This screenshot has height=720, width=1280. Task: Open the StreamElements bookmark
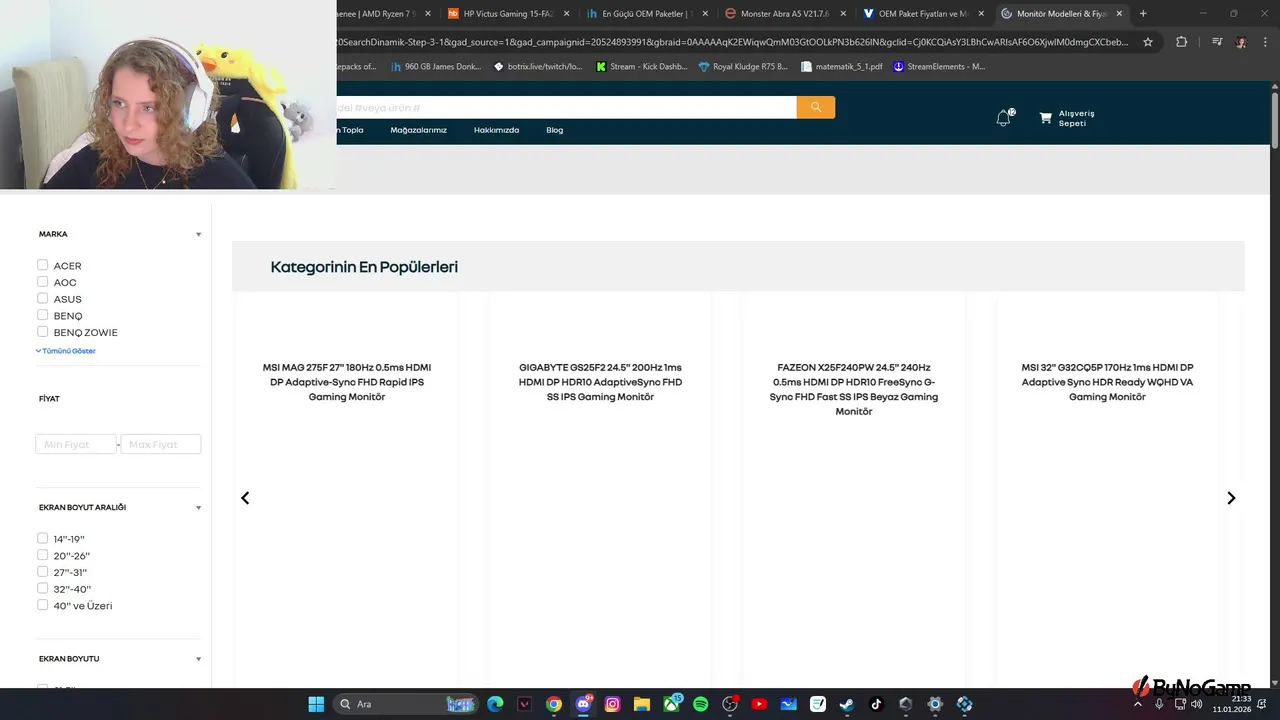pyautogui.click(x=939, y=67)
